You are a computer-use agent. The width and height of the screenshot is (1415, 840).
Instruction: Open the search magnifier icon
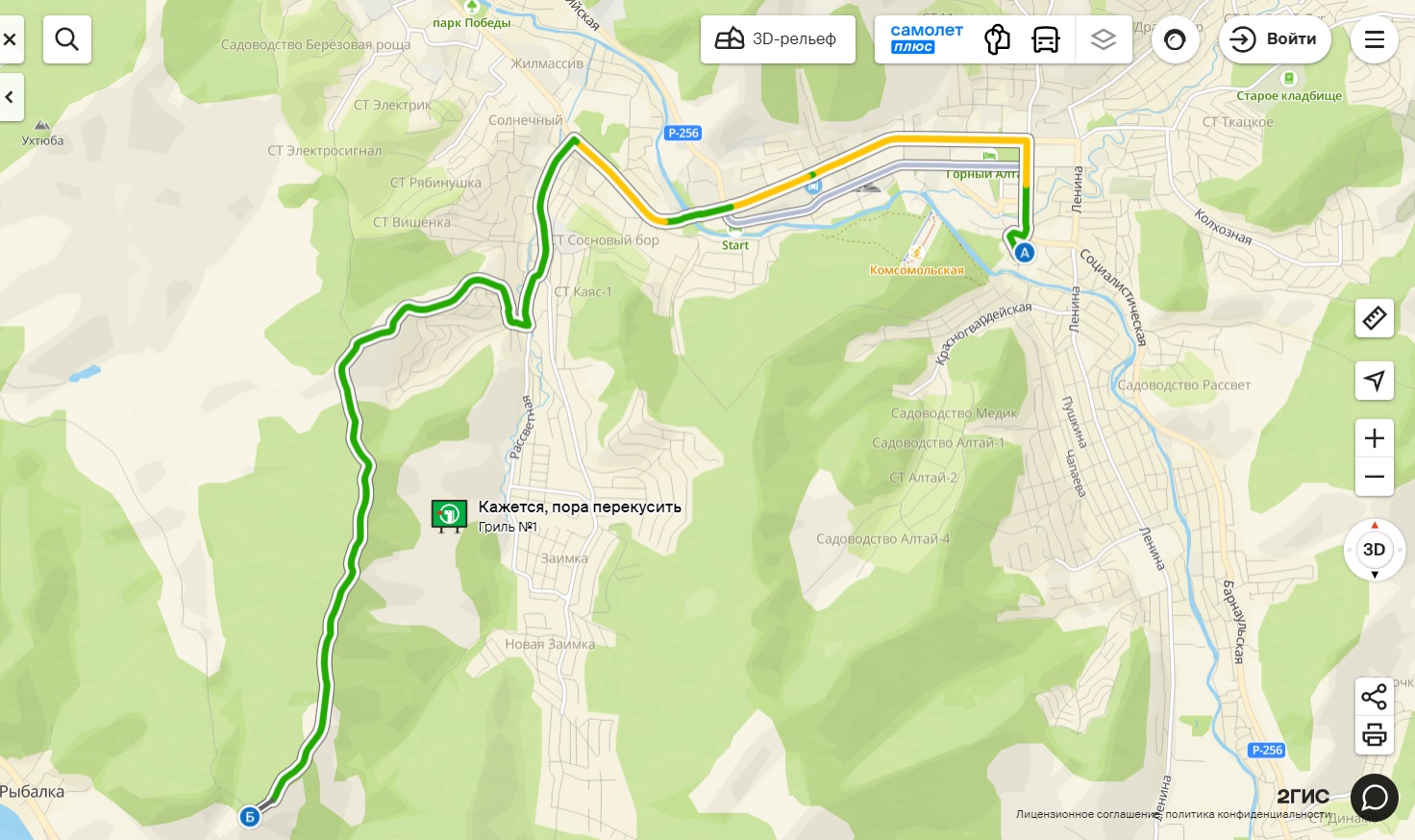click(x=67, y=39)
